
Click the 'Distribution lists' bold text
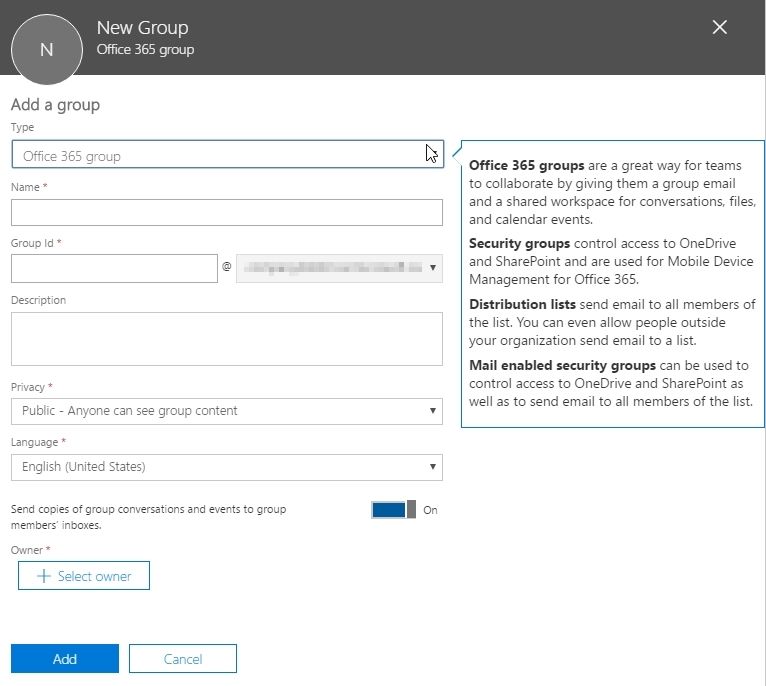[522, 304]
